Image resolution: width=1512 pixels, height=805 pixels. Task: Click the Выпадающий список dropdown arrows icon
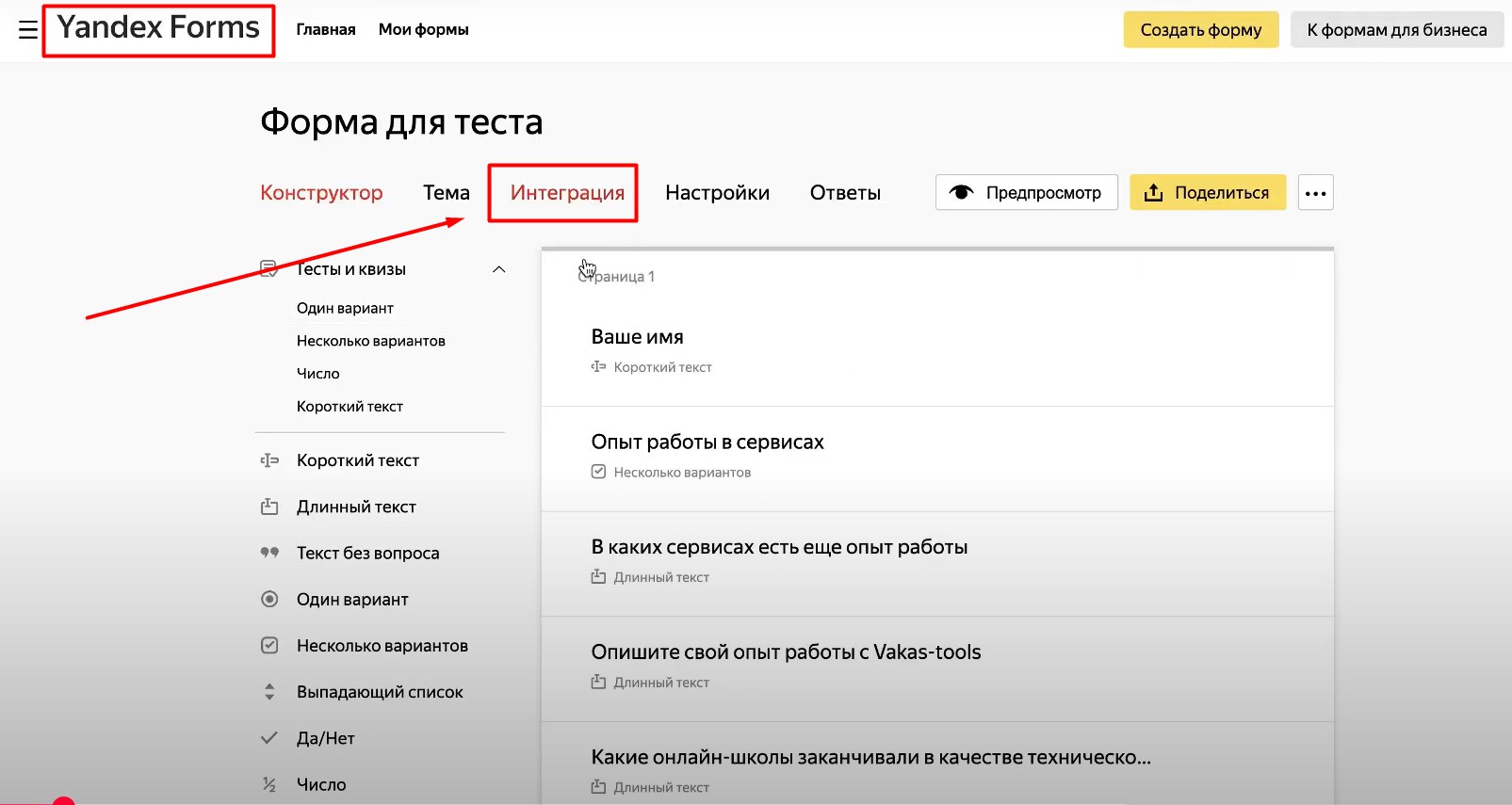click(x=269, y=692)
